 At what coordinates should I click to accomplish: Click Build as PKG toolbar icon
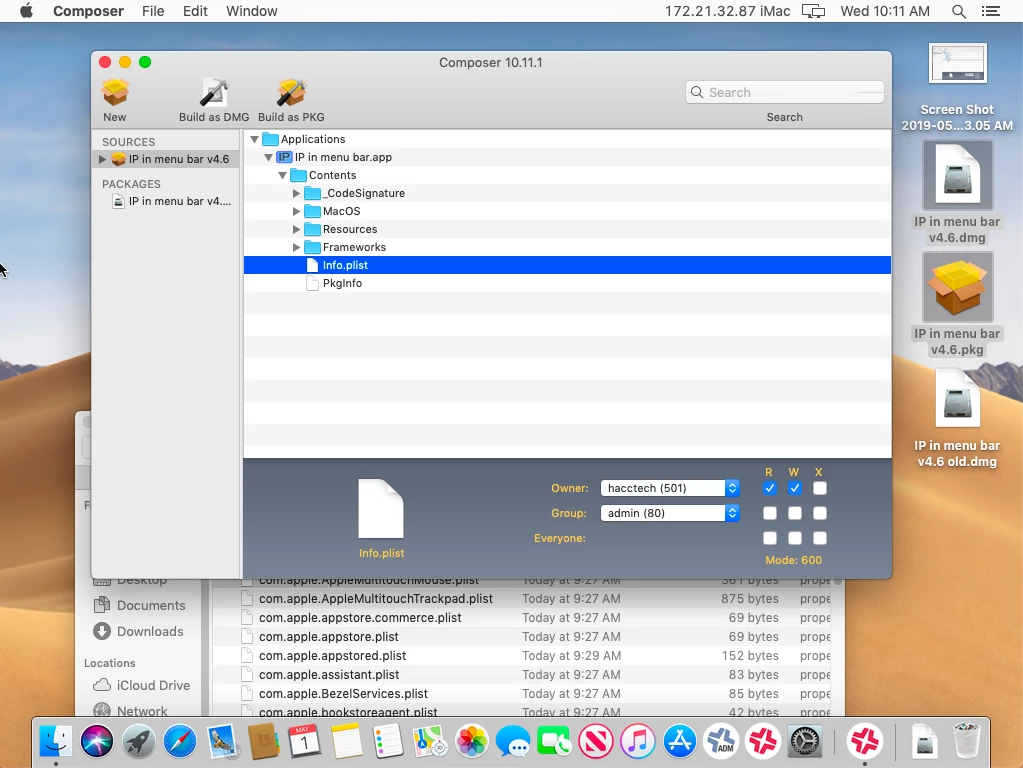[x=291, y=92]
